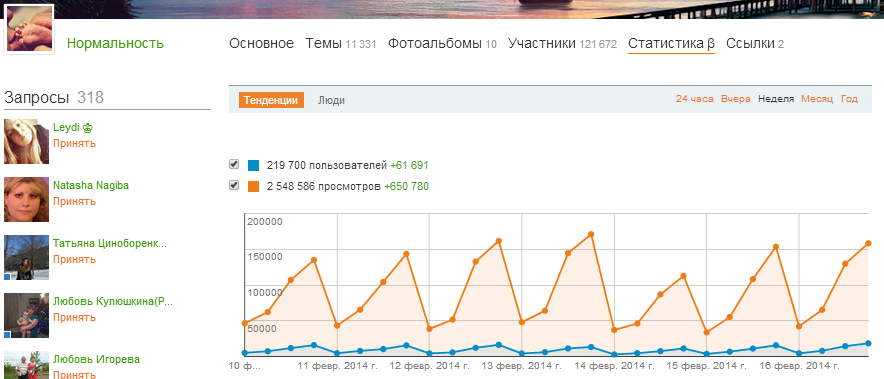Click the 11 февр. 2014 г. axis label

click(337, 365)
